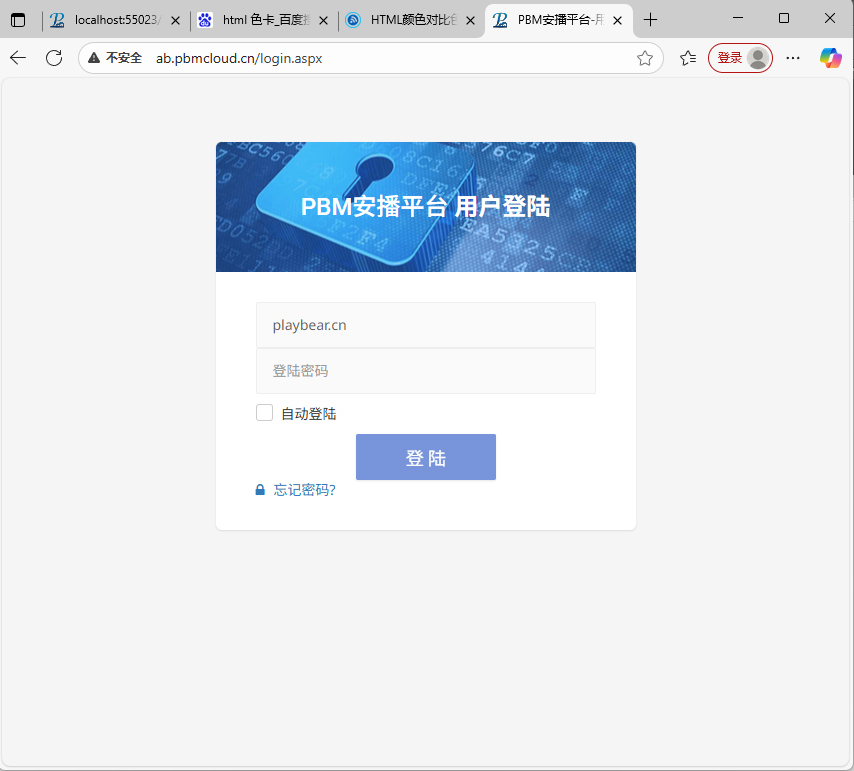Click the browser back arrow

tap(18, 58)
